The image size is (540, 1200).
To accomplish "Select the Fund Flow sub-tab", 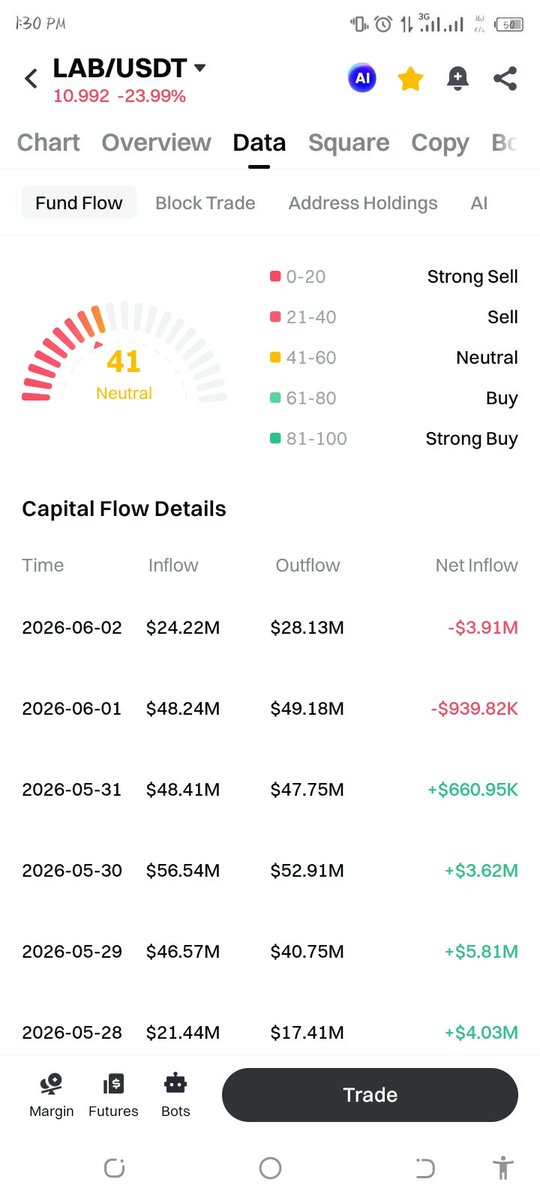I will tap(79, 203).
